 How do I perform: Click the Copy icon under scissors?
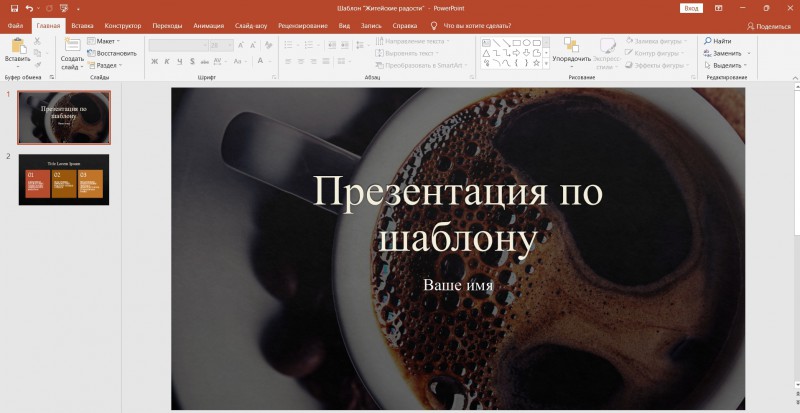tap(37, 53)
